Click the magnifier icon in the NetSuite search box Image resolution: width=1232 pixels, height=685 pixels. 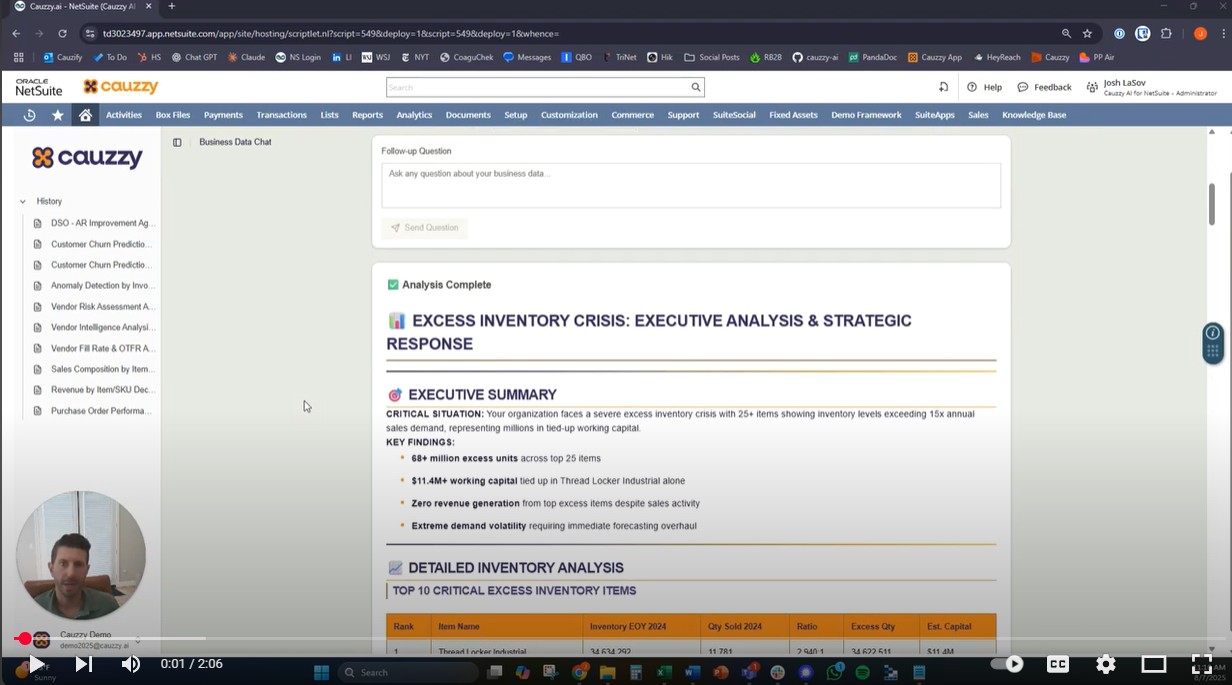click(x=696, y=87)
